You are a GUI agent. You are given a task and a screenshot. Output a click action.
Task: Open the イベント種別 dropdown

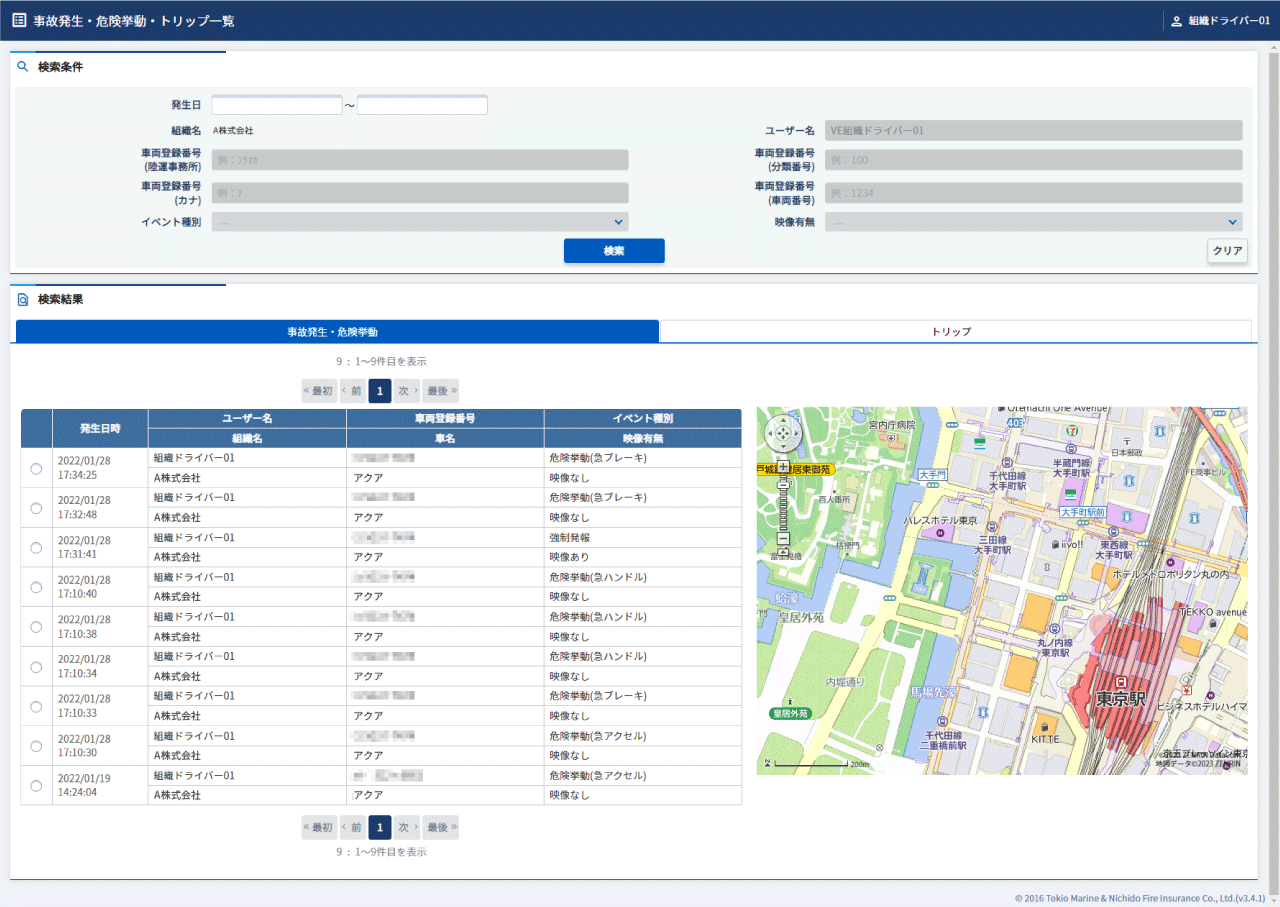(x=420, y=222)
